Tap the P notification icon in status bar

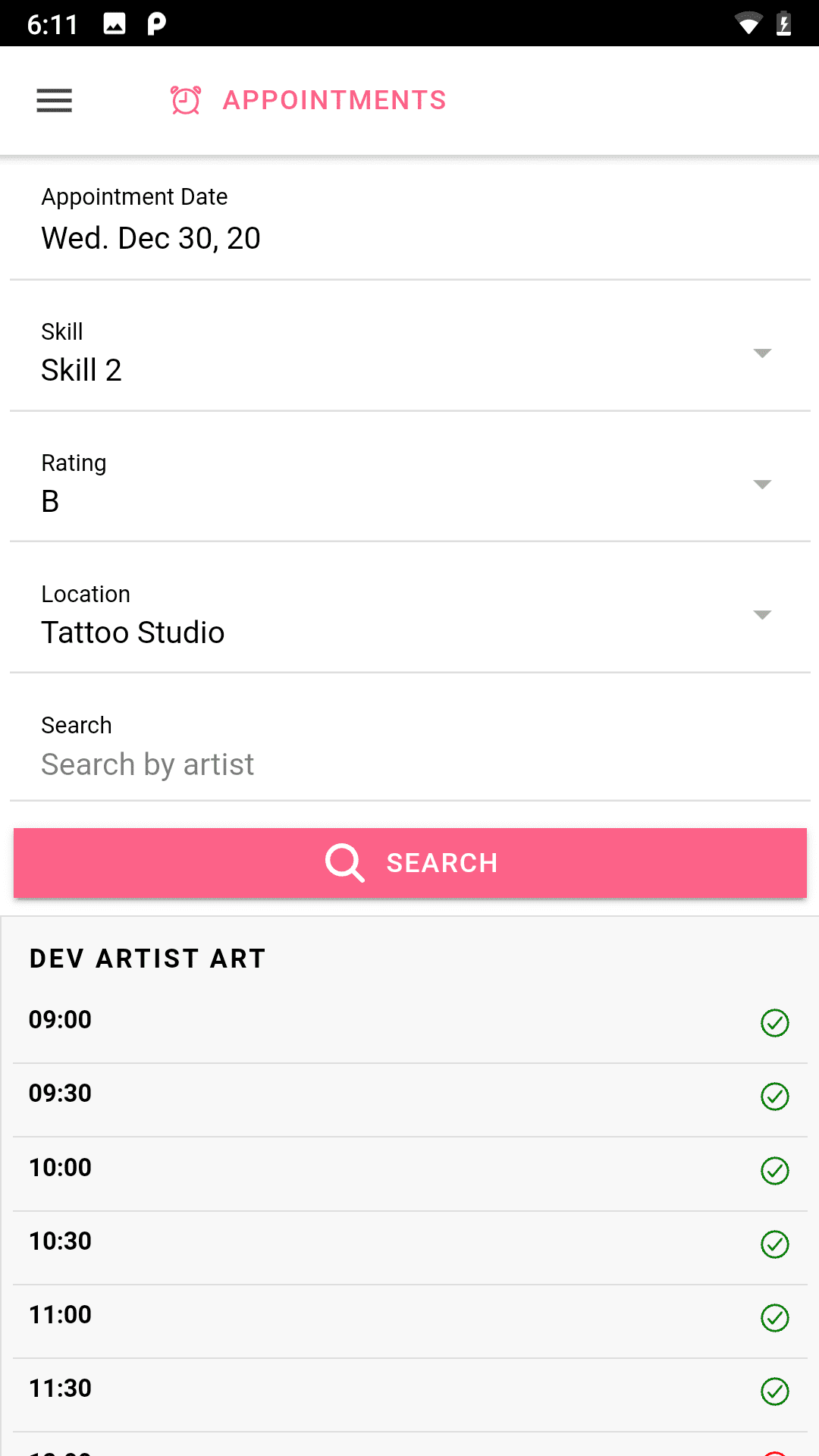(156, 24)
